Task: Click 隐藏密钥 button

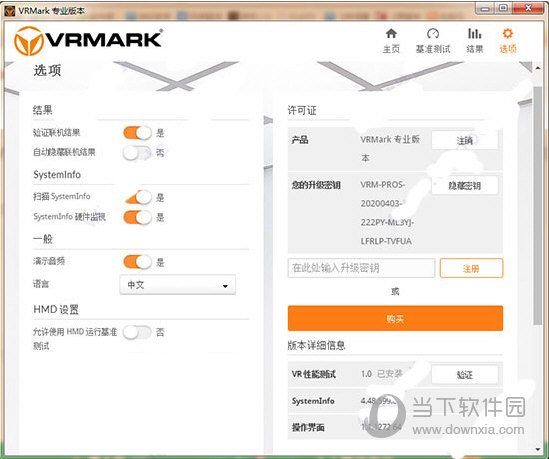Action: [x=465, y=186]
